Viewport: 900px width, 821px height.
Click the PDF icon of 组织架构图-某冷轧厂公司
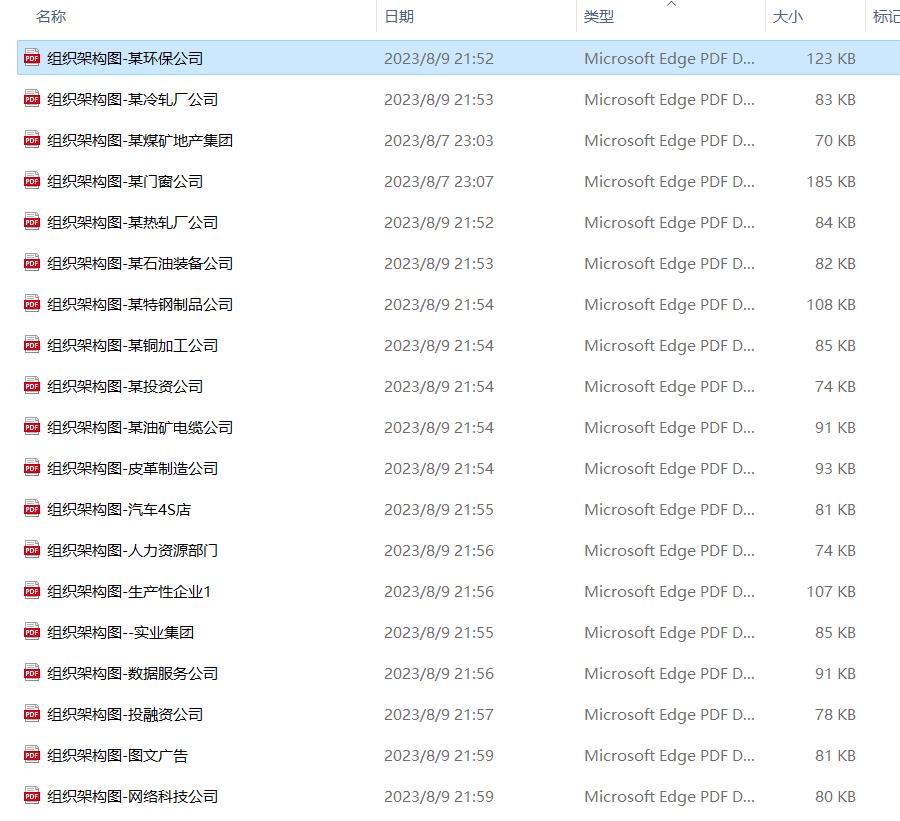(x=32, y=99)
